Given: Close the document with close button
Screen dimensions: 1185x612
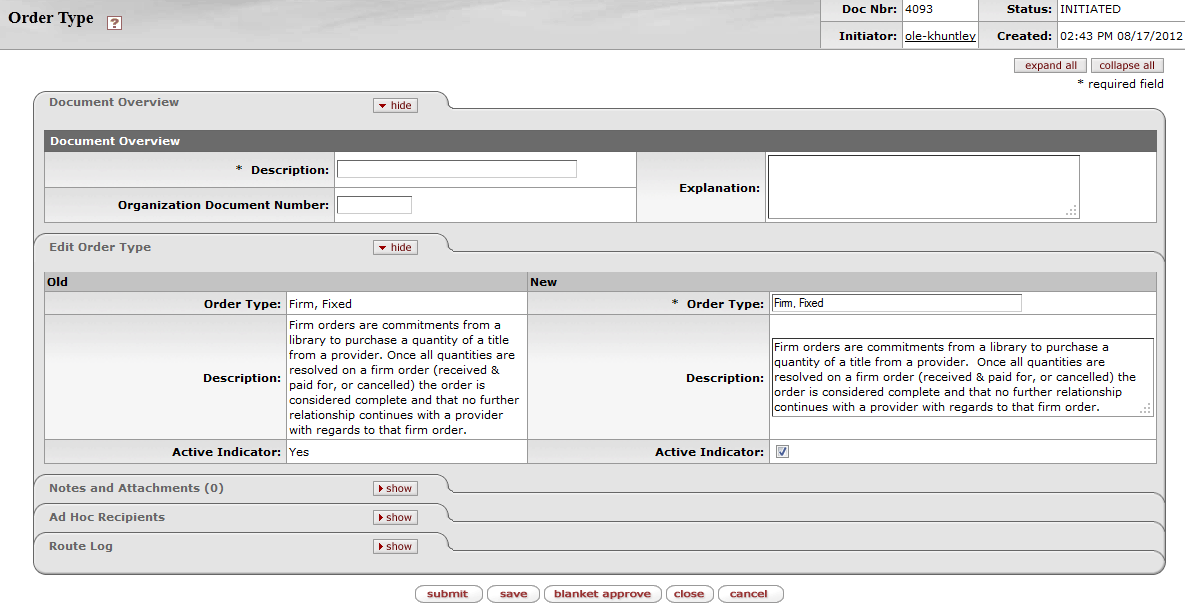Looking at the screenshot, I should (689, 594).
